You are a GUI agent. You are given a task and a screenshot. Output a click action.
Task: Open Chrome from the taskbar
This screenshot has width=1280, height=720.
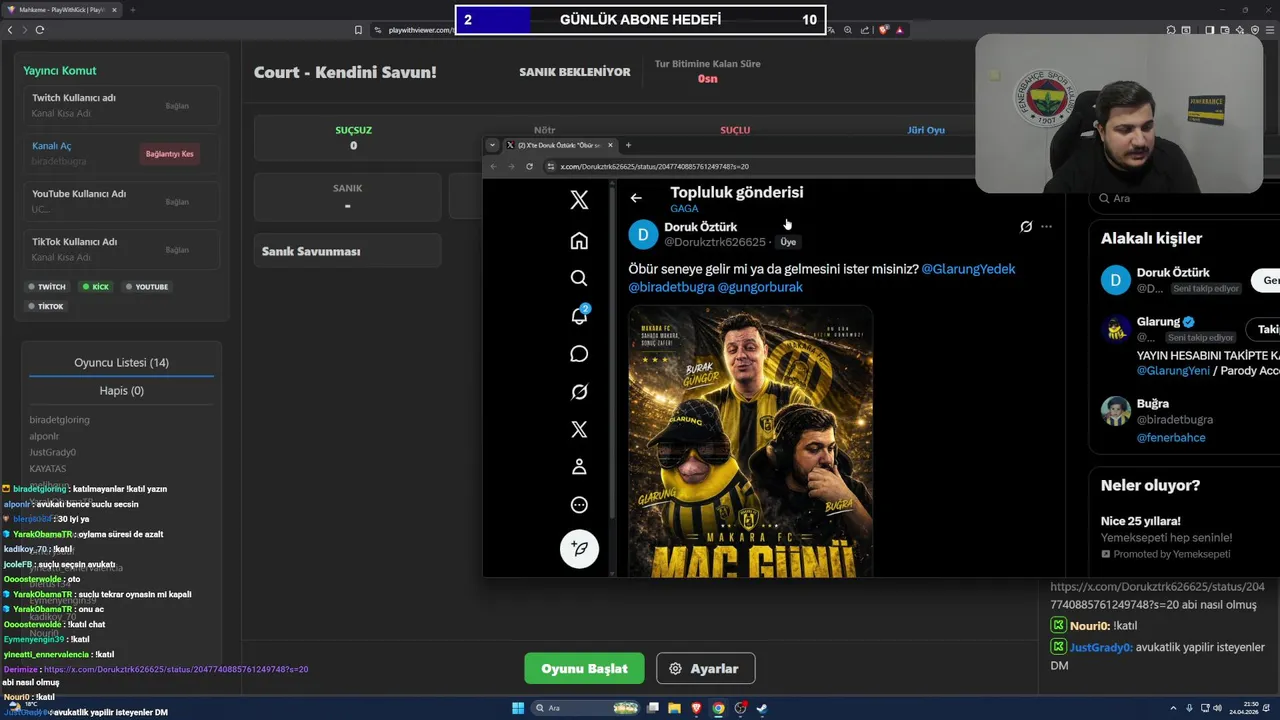coord(718,708)
